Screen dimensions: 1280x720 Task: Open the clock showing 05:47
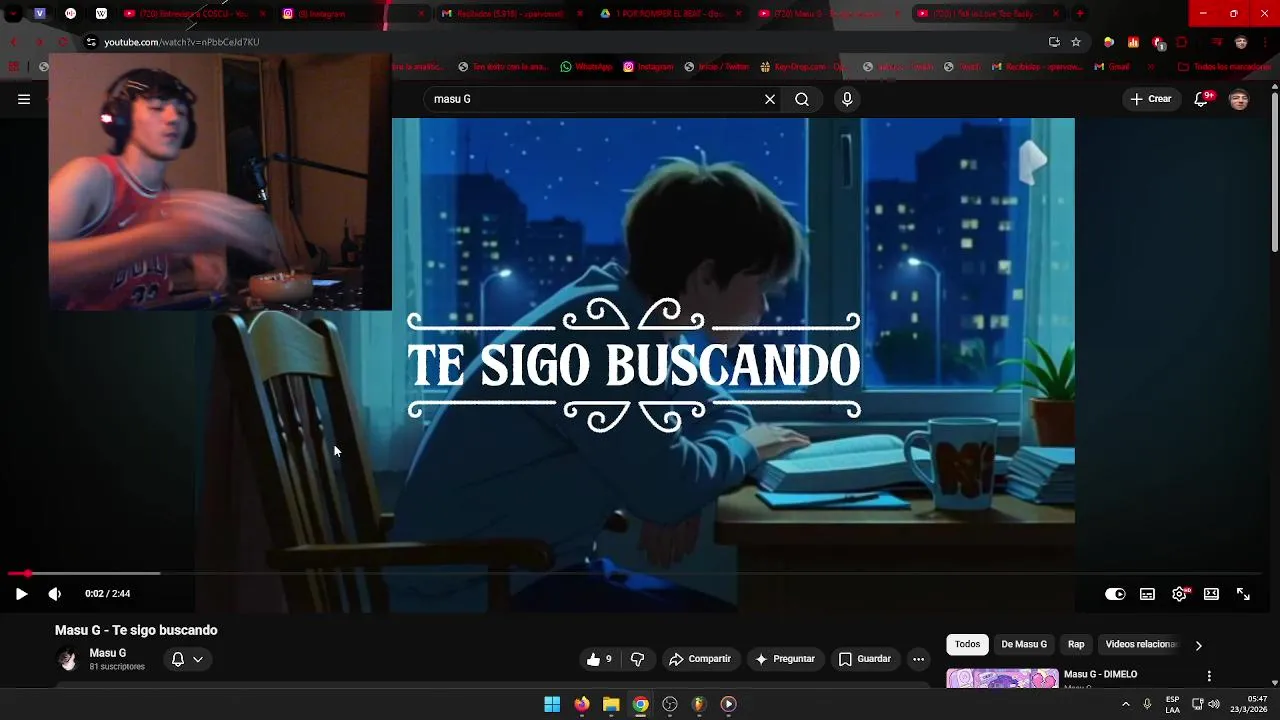coord(1249,704)
